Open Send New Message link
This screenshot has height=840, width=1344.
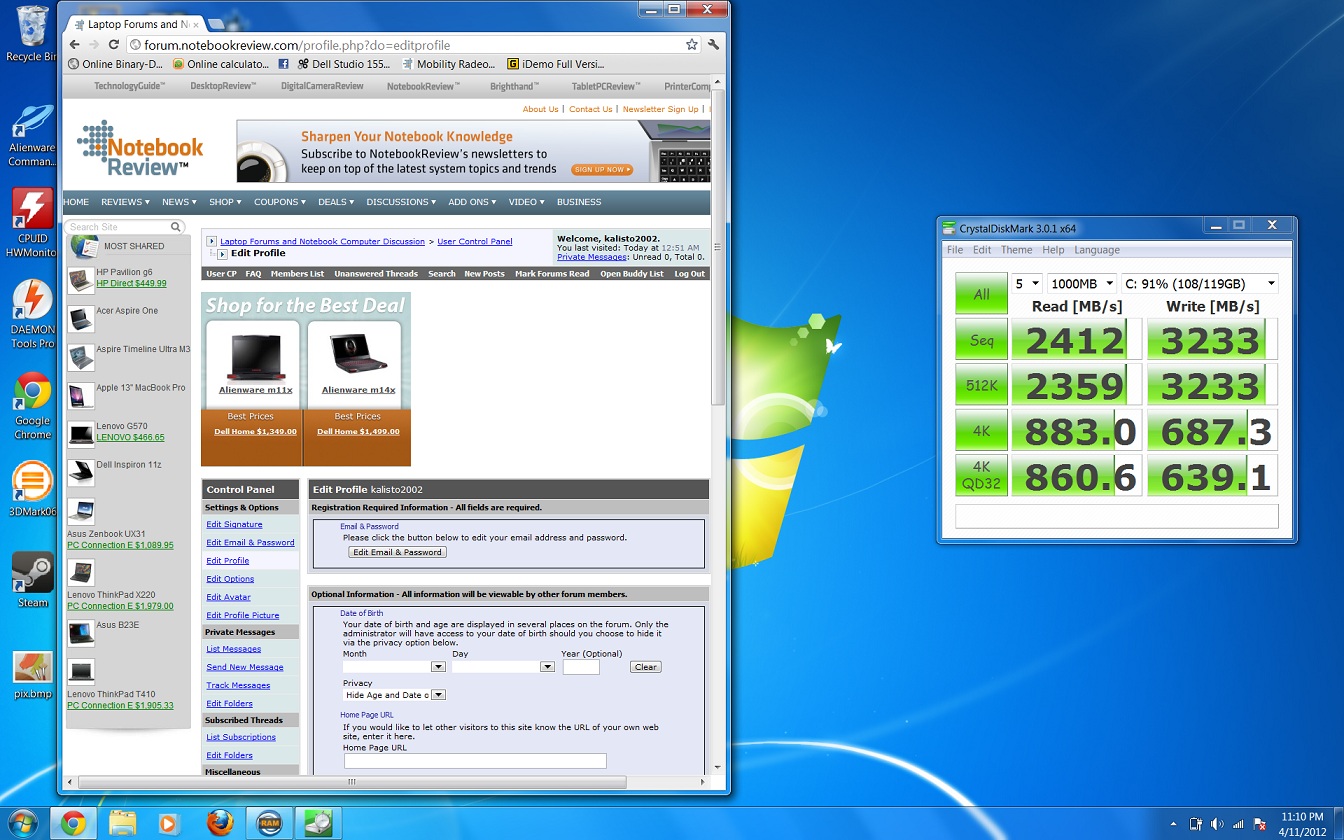coord(245,667)
